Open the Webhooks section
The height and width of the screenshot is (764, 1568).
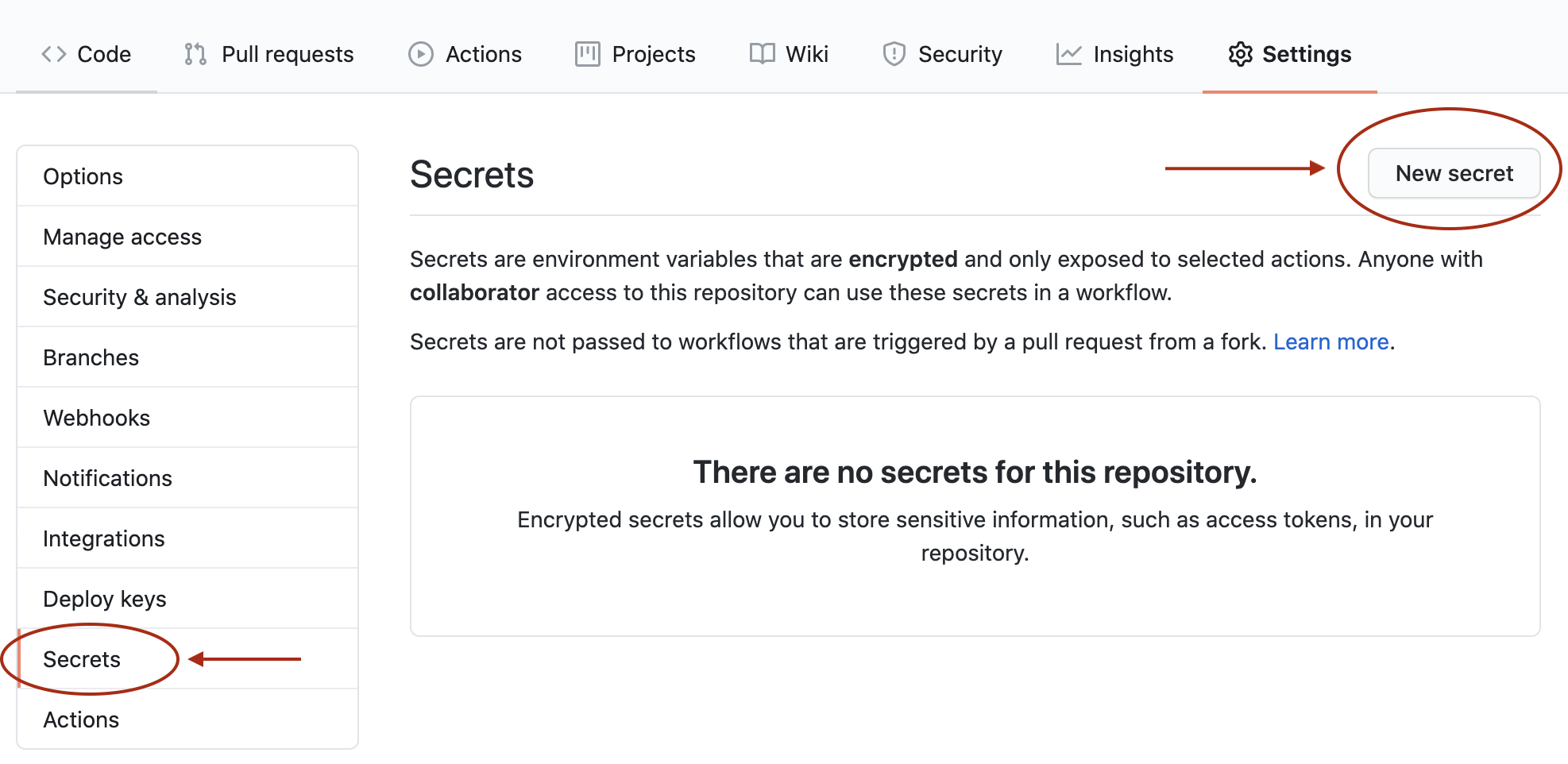click(96, 417)
